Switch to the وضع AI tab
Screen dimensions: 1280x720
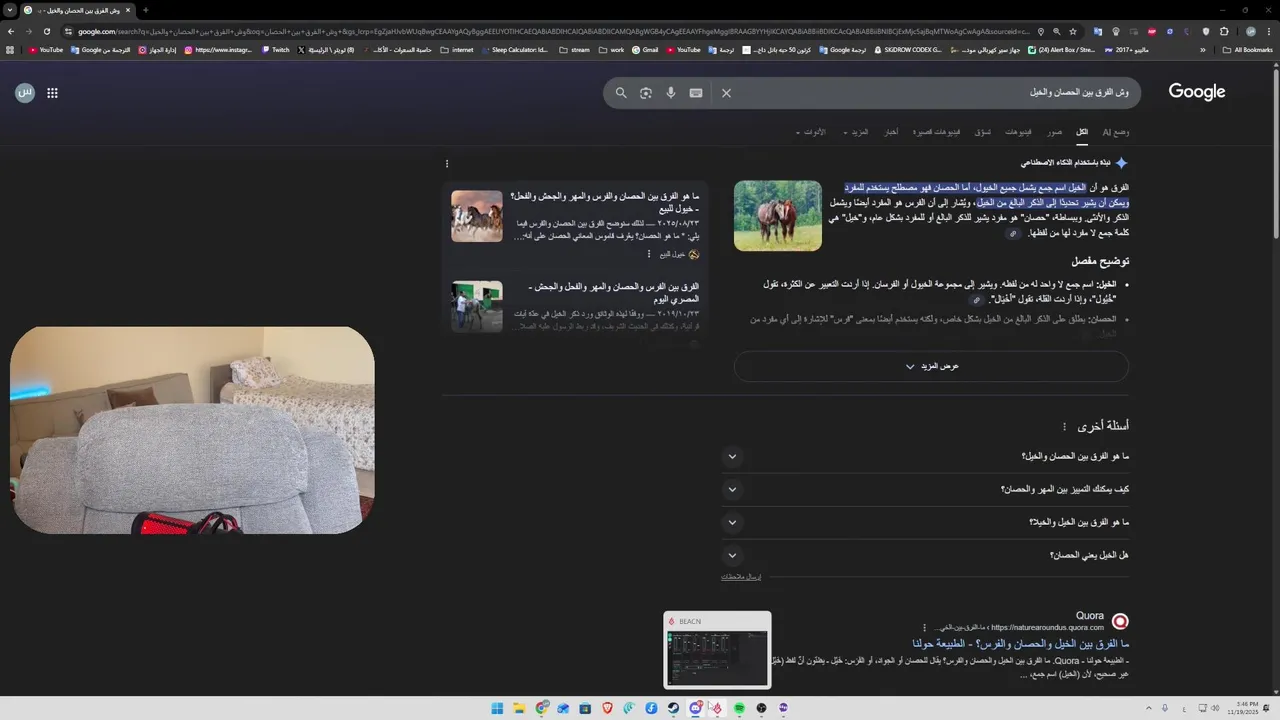pyautogui.click(x=1116, y=132)
